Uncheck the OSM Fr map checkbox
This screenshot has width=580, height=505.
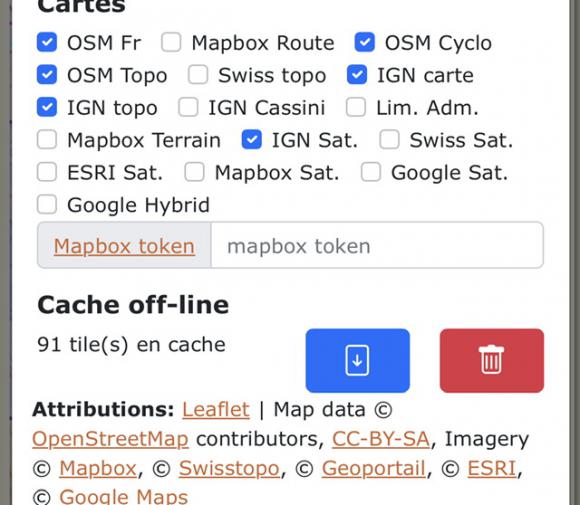[x=47, y=42]
